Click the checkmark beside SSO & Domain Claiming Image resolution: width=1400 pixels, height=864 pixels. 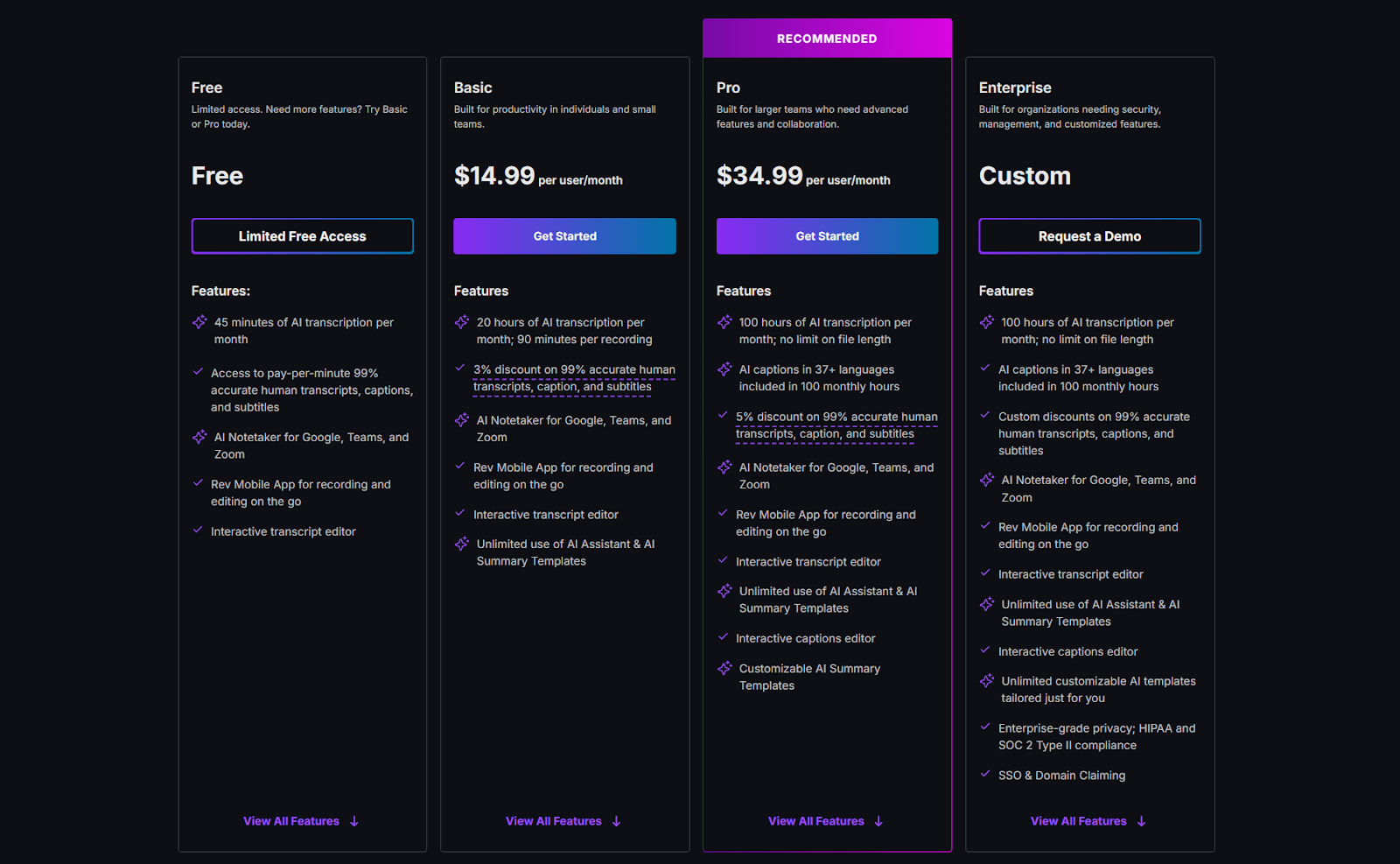coord(985,775)
